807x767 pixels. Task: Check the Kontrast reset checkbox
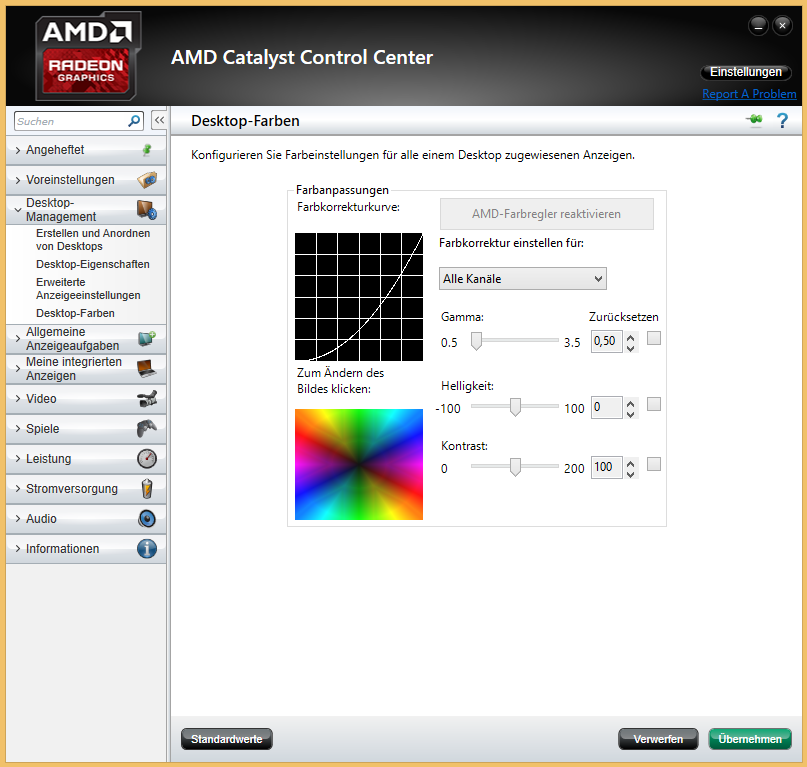(x=654, y=464)
